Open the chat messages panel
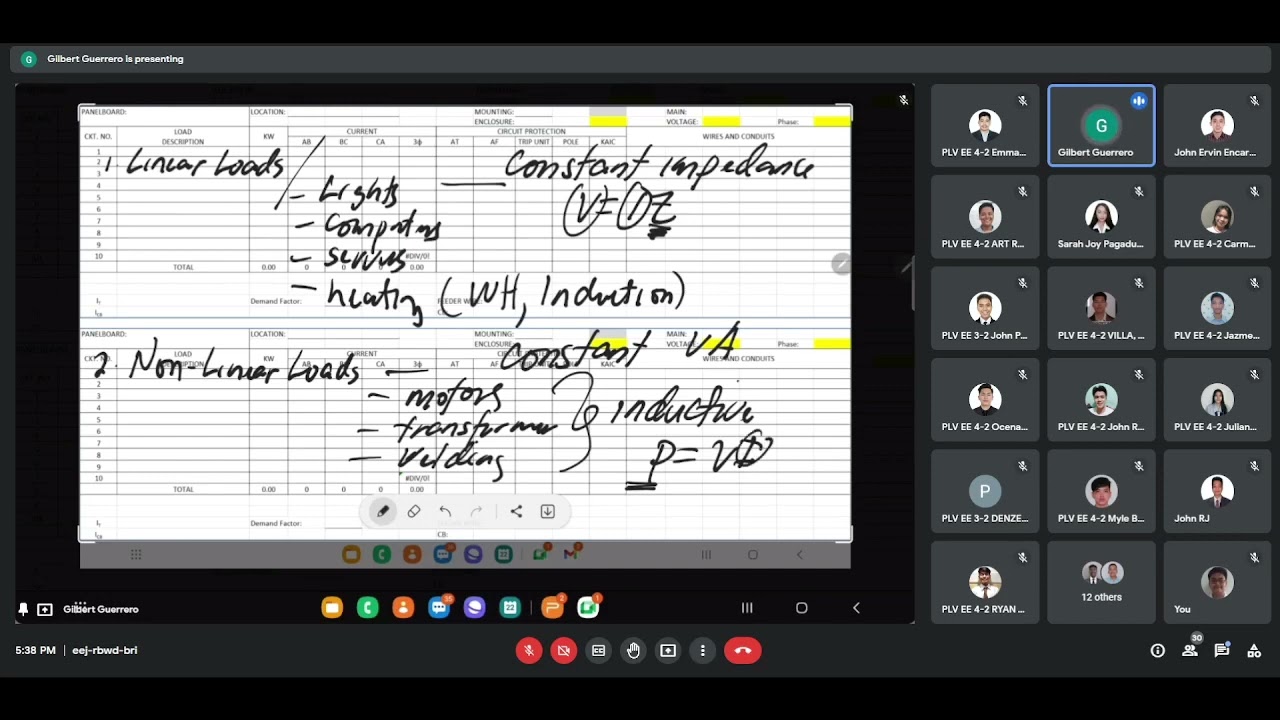Viewport: 1280px width, 720px height. coord(1221,650)
